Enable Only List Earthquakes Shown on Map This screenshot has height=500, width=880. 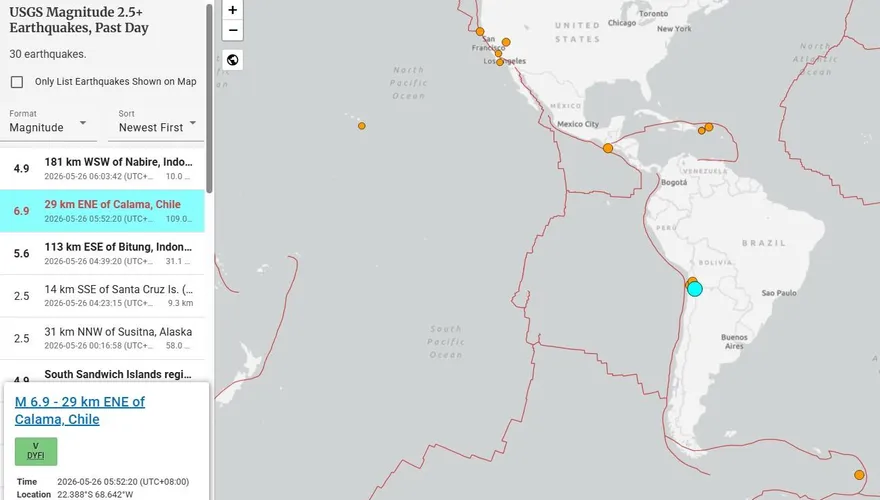coord(17,82)
